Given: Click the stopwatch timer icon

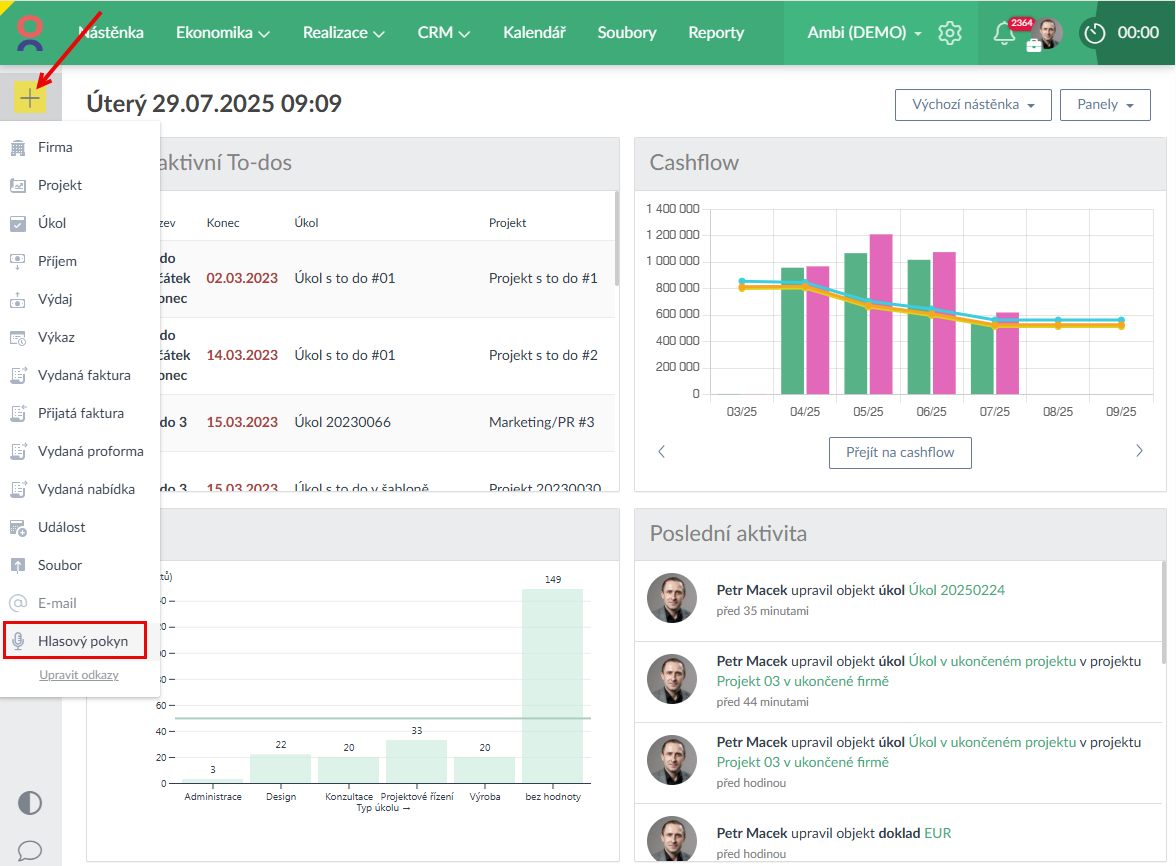Looking at the screenshot, I should 1094,33.
